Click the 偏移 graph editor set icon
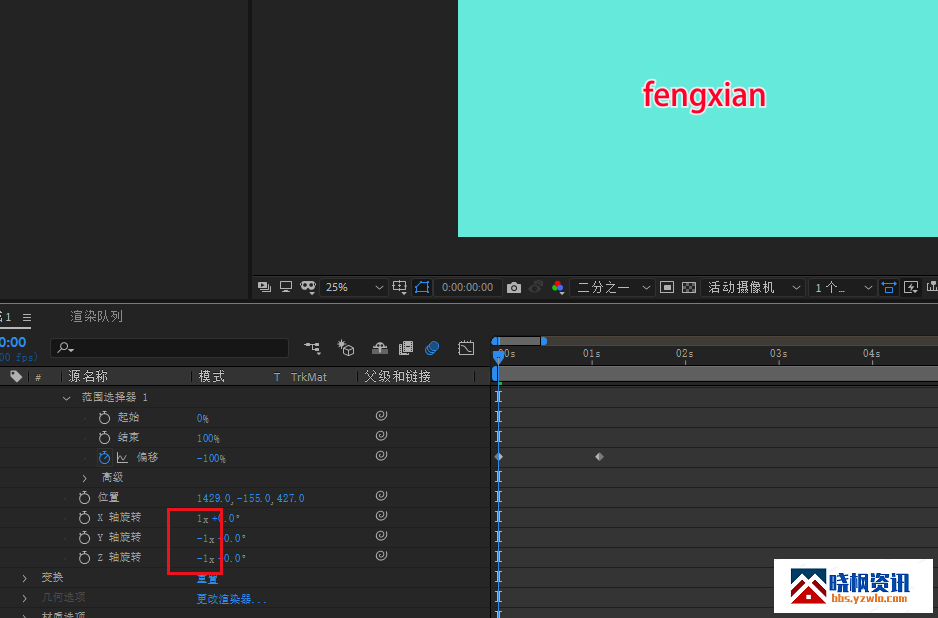 123,458
